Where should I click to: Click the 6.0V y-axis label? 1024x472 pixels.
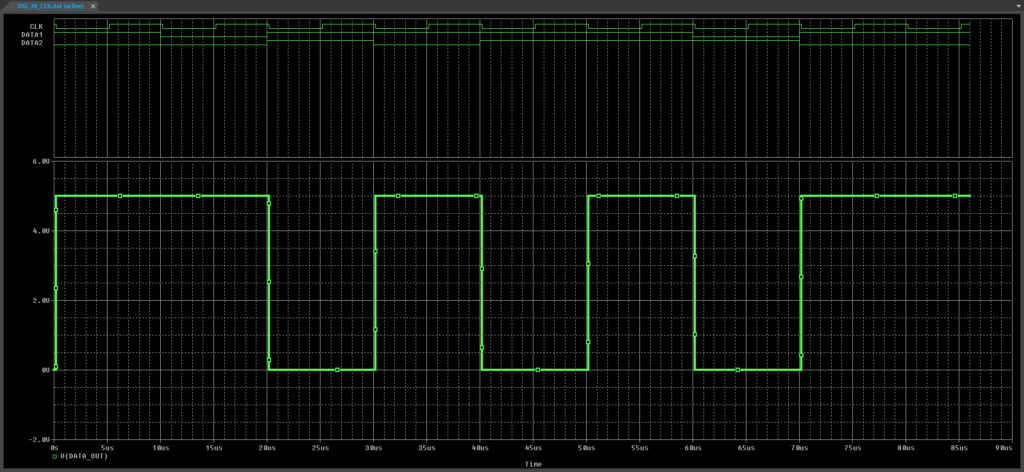pyautogui.click(x=40, y=161)
